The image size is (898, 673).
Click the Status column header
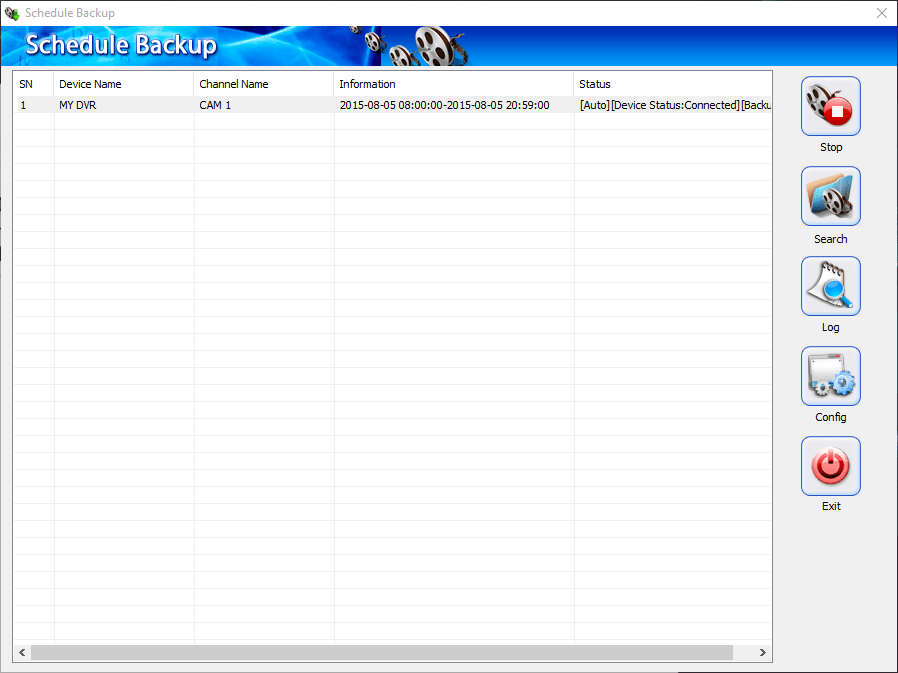click(672, 84)
